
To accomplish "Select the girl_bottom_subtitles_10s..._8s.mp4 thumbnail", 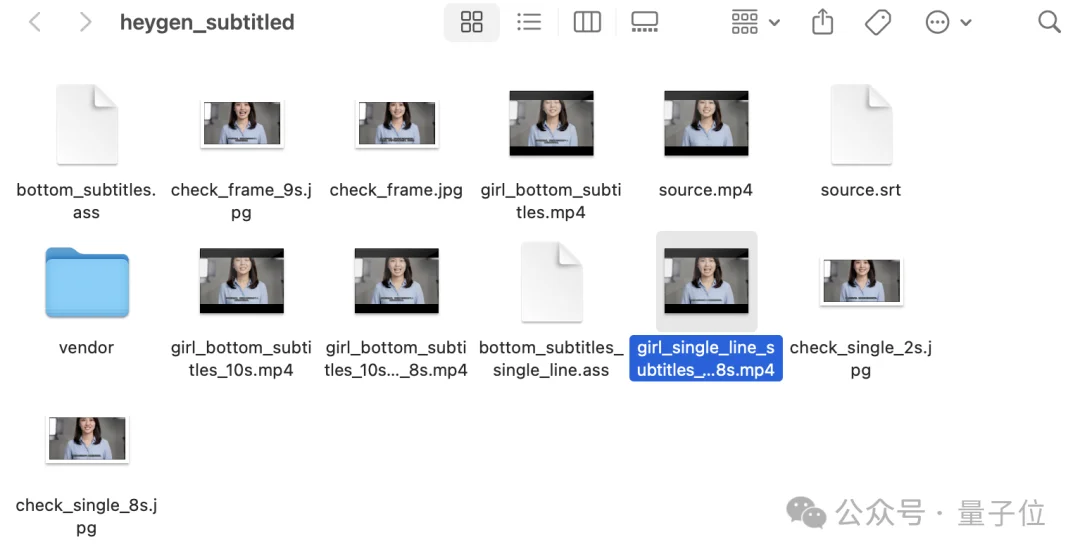I will click(x=397, y=281).
